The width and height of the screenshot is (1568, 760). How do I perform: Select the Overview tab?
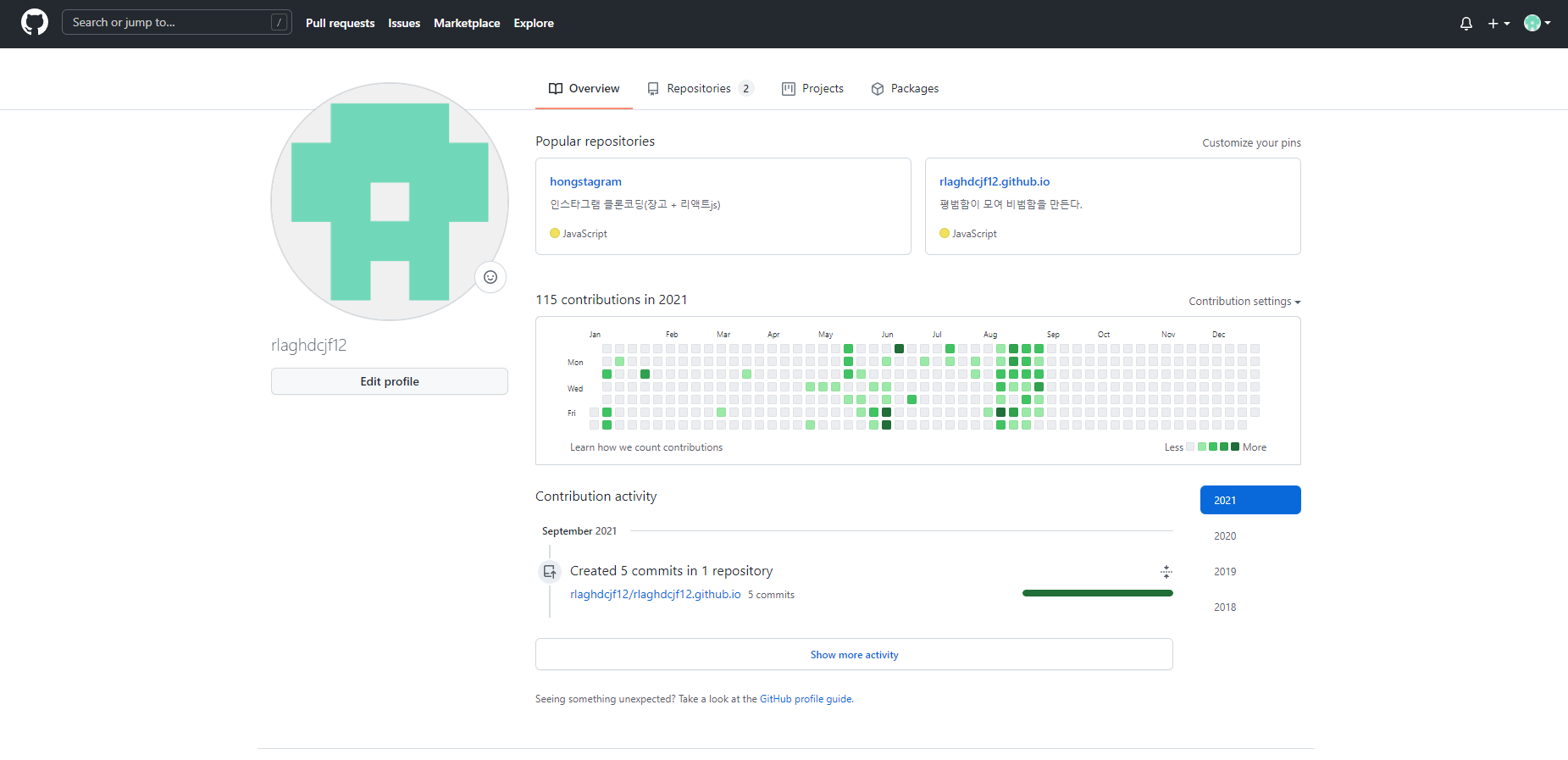point(584,88)
